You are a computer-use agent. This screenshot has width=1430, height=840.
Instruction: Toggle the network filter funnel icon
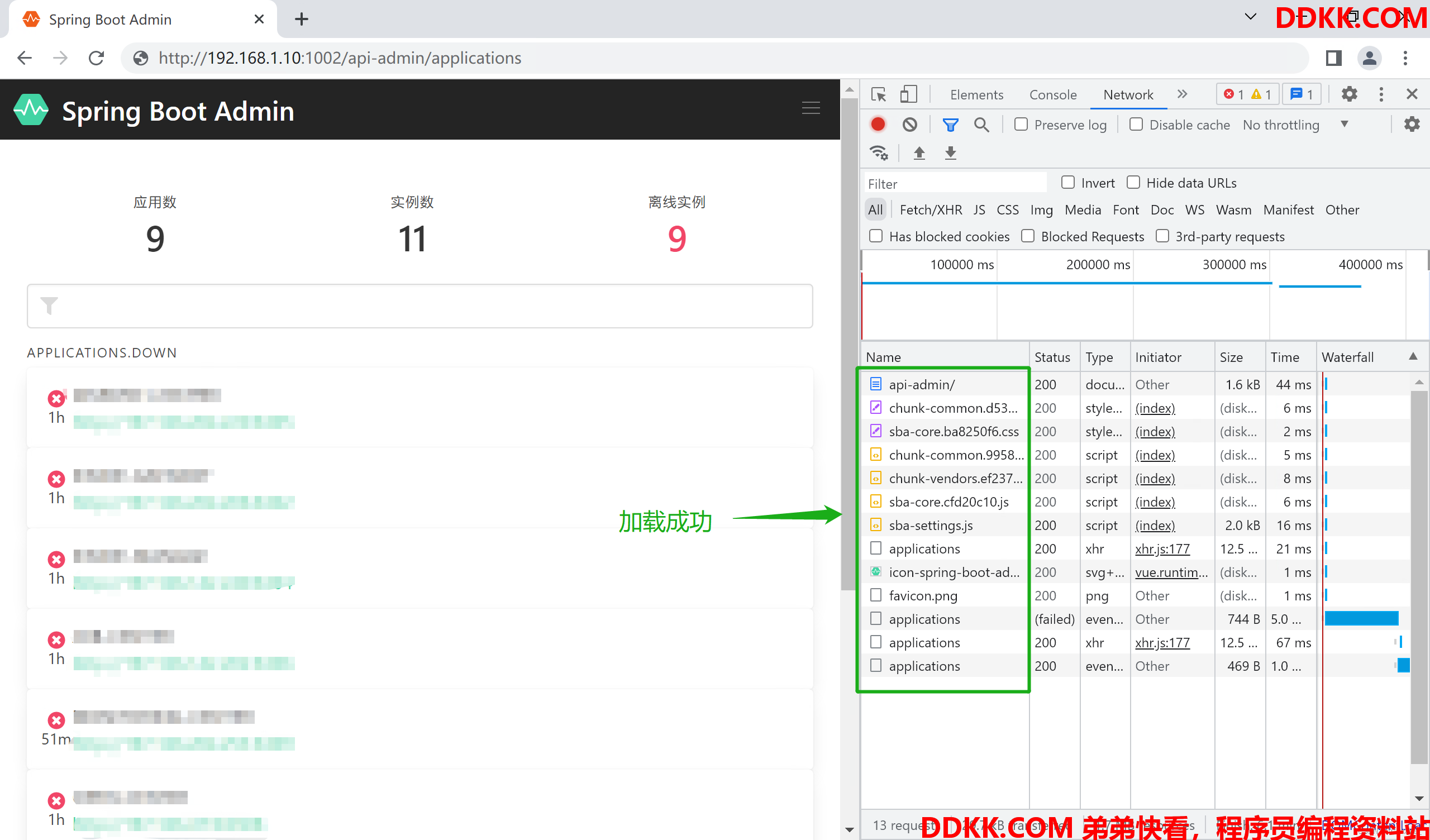[x=951, y=125]
